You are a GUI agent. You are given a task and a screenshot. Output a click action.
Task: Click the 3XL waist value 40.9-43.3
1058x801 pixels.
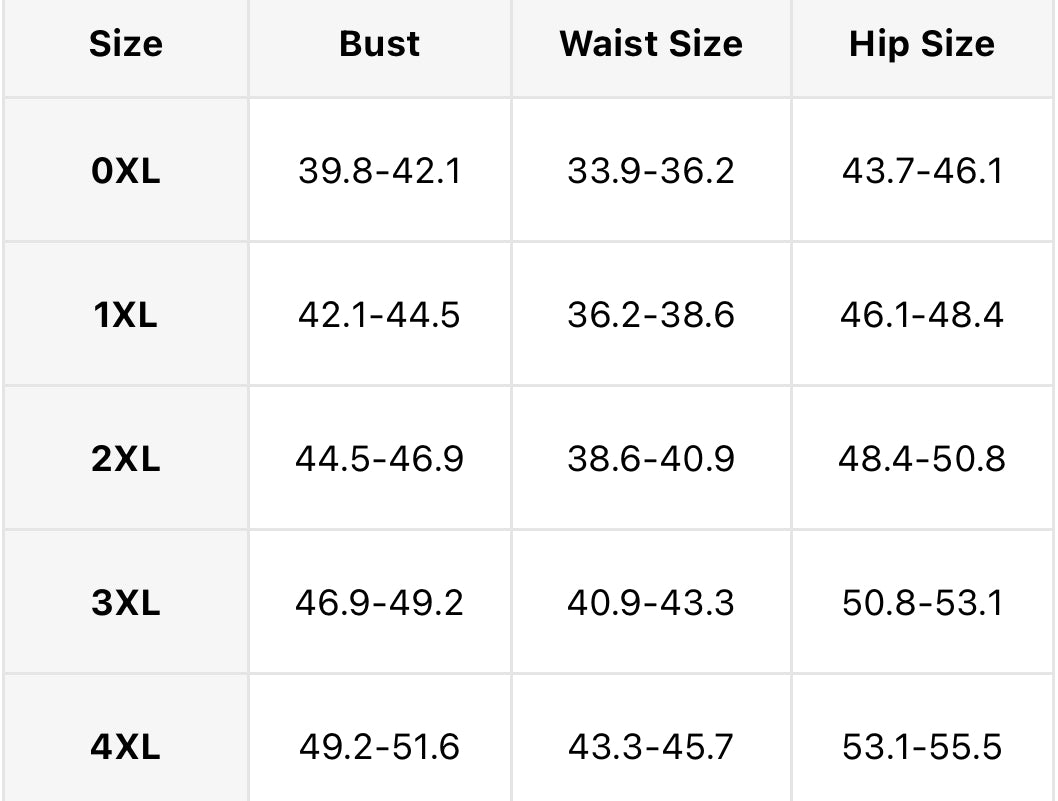click(x=651, y=603)
